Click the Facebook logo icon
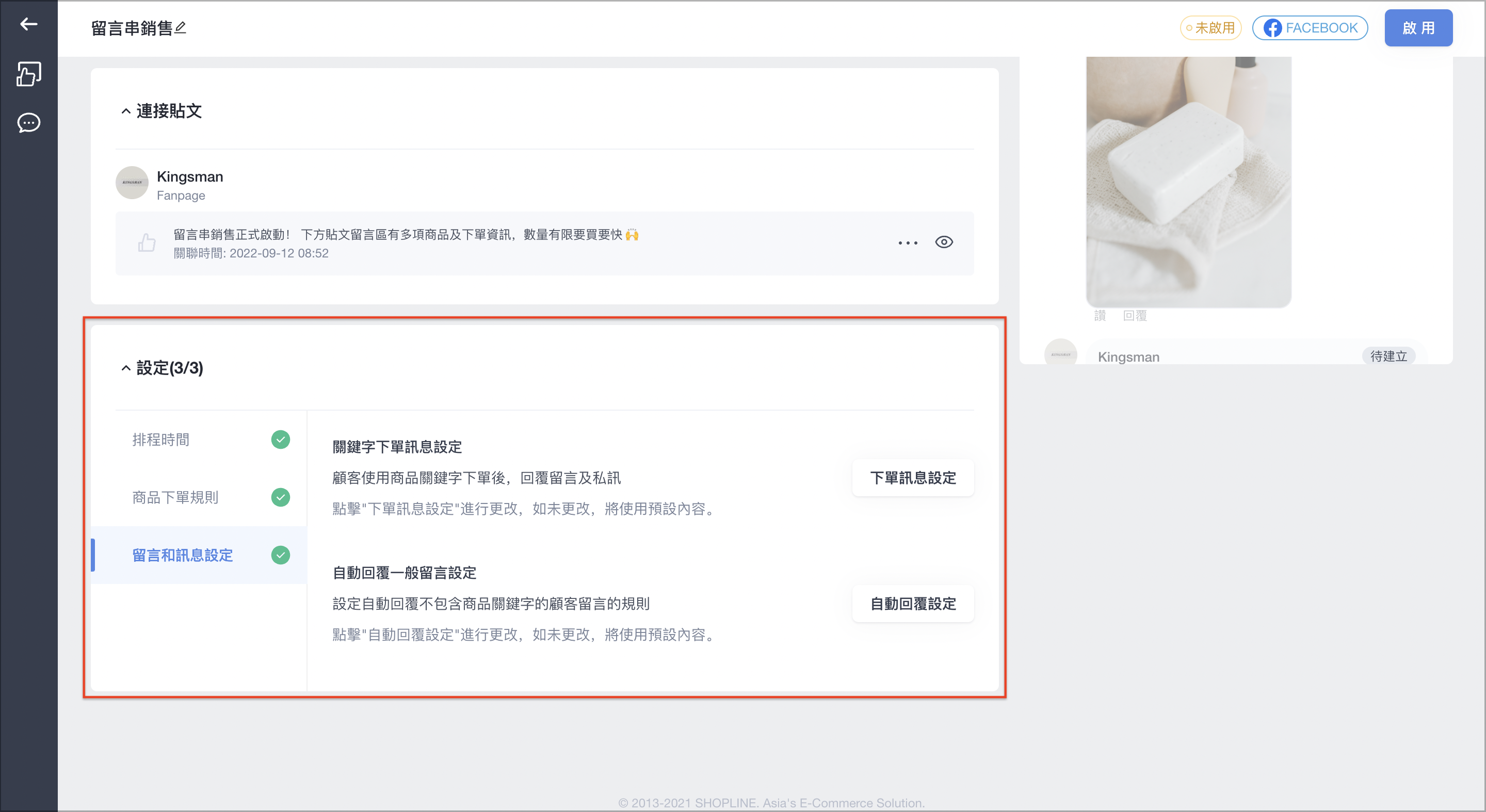The height and width of the screenshot is (812, 1486). point(1272,28)
